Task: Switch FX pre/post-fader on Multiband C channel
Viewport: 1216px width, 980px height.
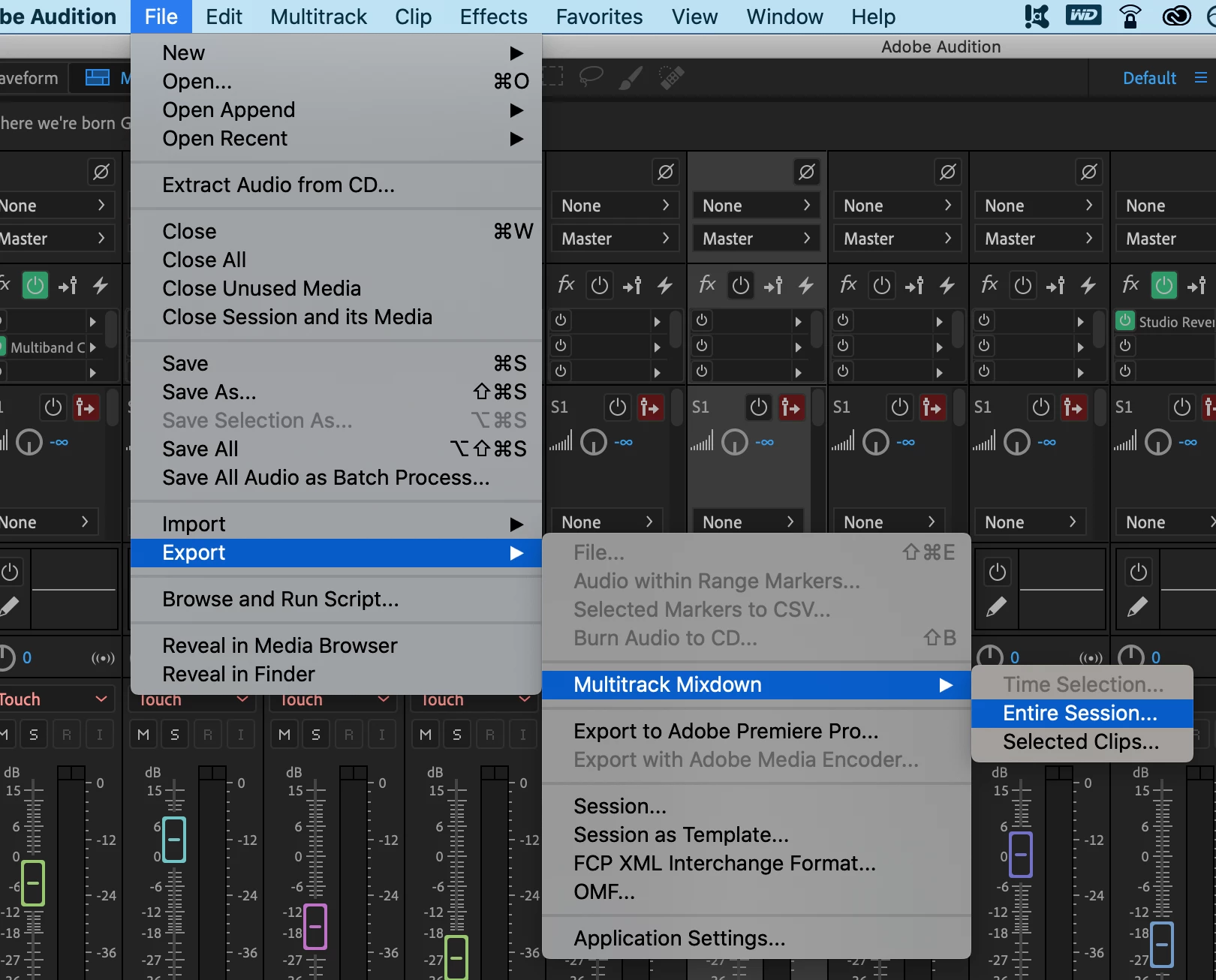Action: tap(68, 285)
